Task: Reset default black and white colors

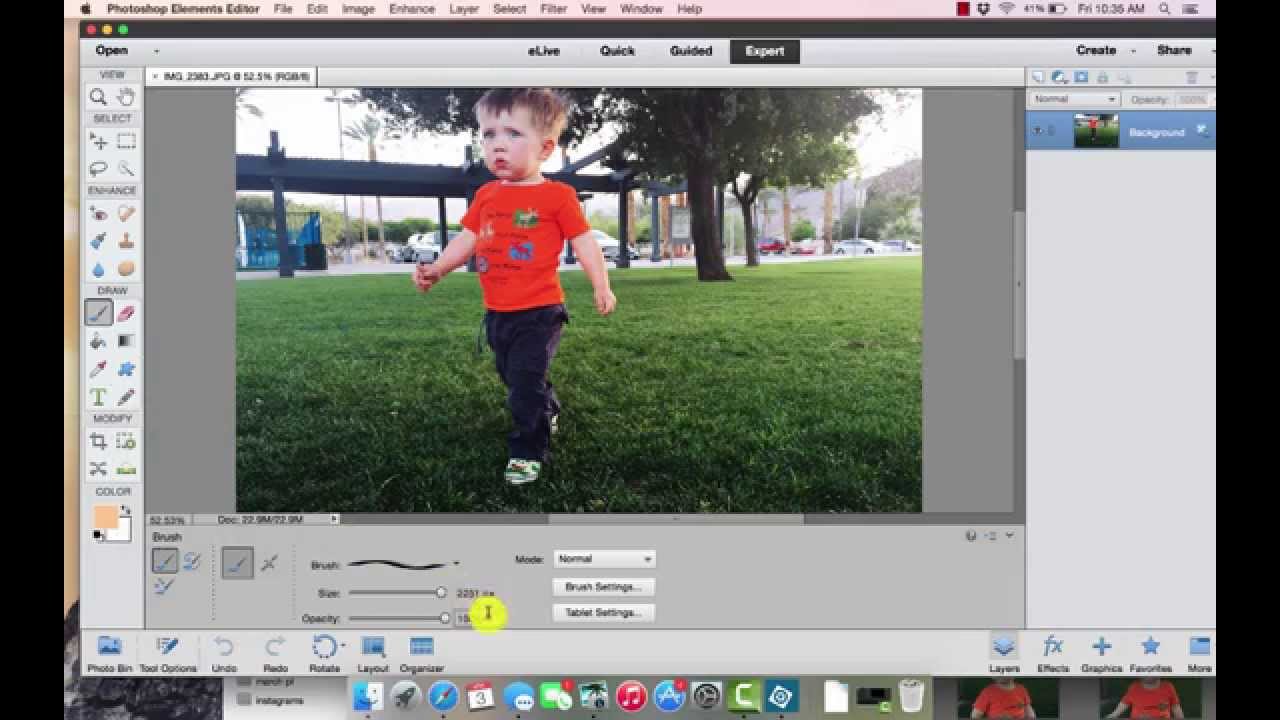Action: (x=98, y=536)
